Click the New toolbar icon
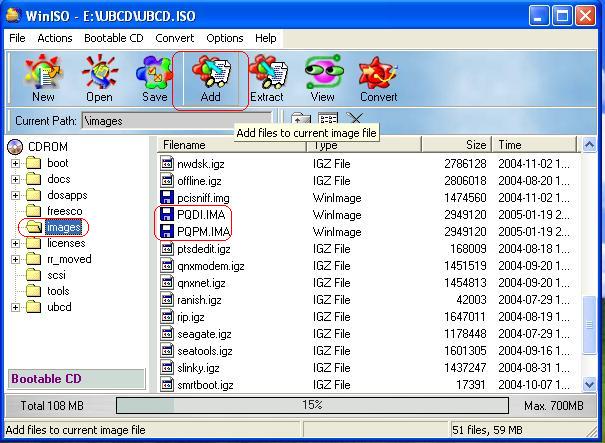Screen dimensions: 605x443 click(43, 79)
